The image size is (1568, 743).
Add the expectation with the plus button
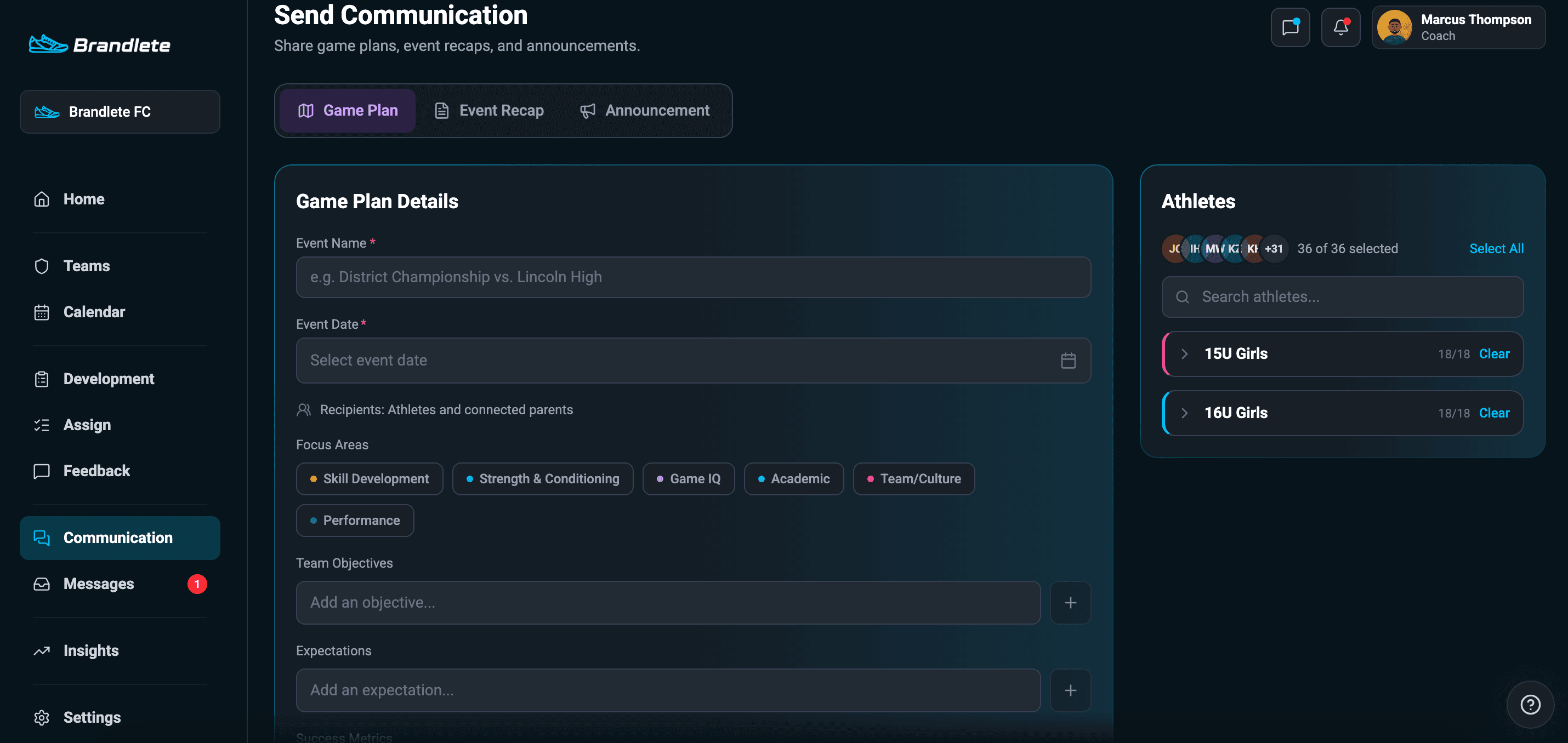tap(1070, 690)
